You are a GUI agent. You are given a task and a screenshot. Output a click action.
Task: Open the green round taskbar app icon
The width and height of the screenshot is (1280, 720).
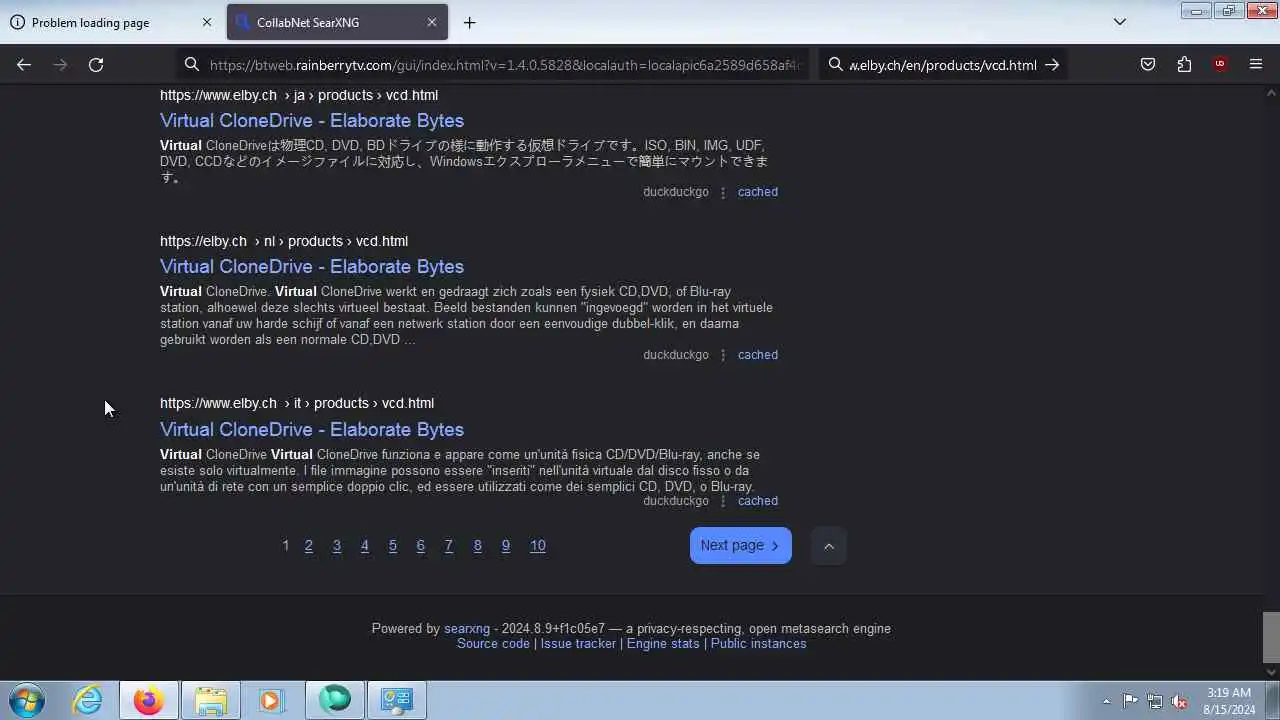click(335, 700)
